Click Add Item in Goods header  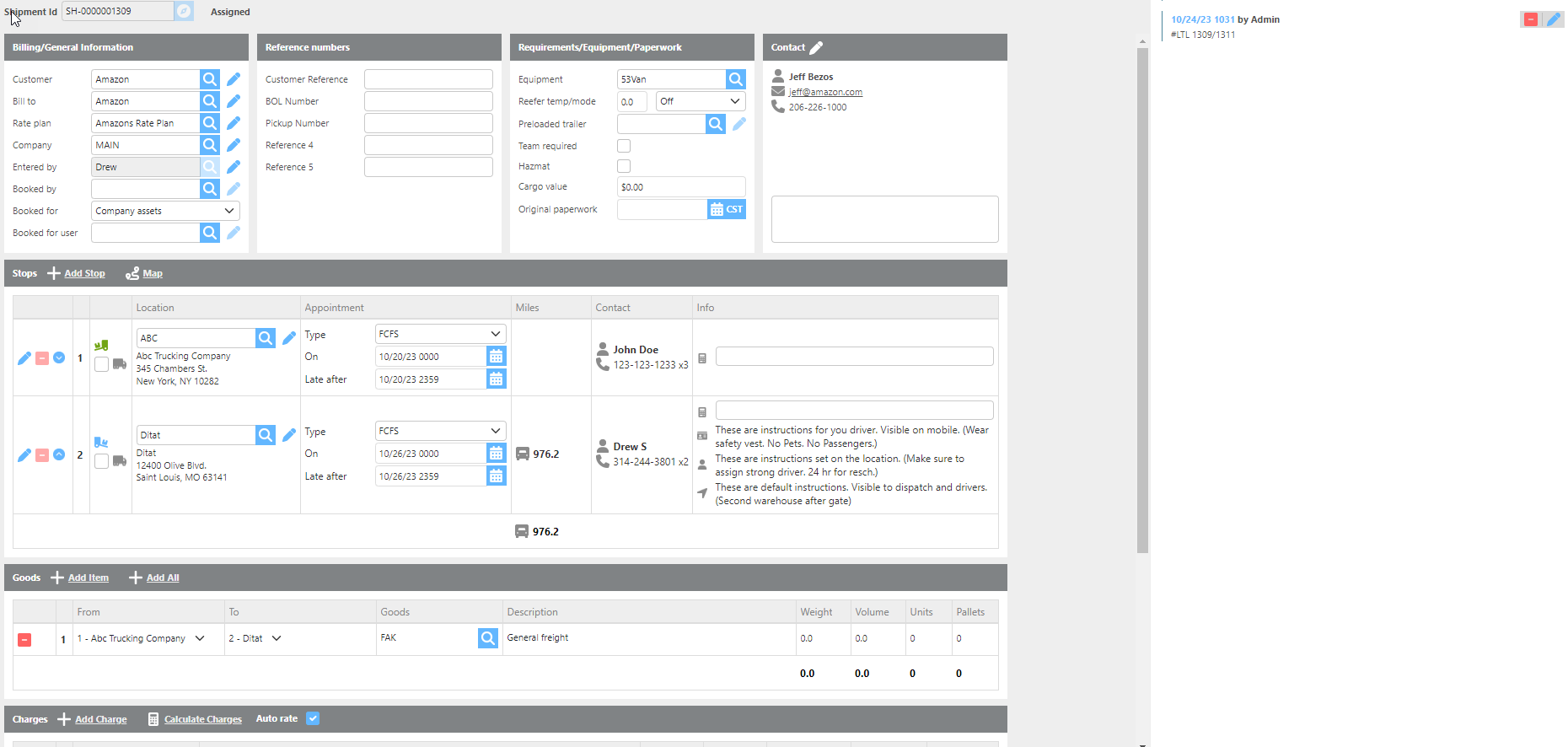89,578
